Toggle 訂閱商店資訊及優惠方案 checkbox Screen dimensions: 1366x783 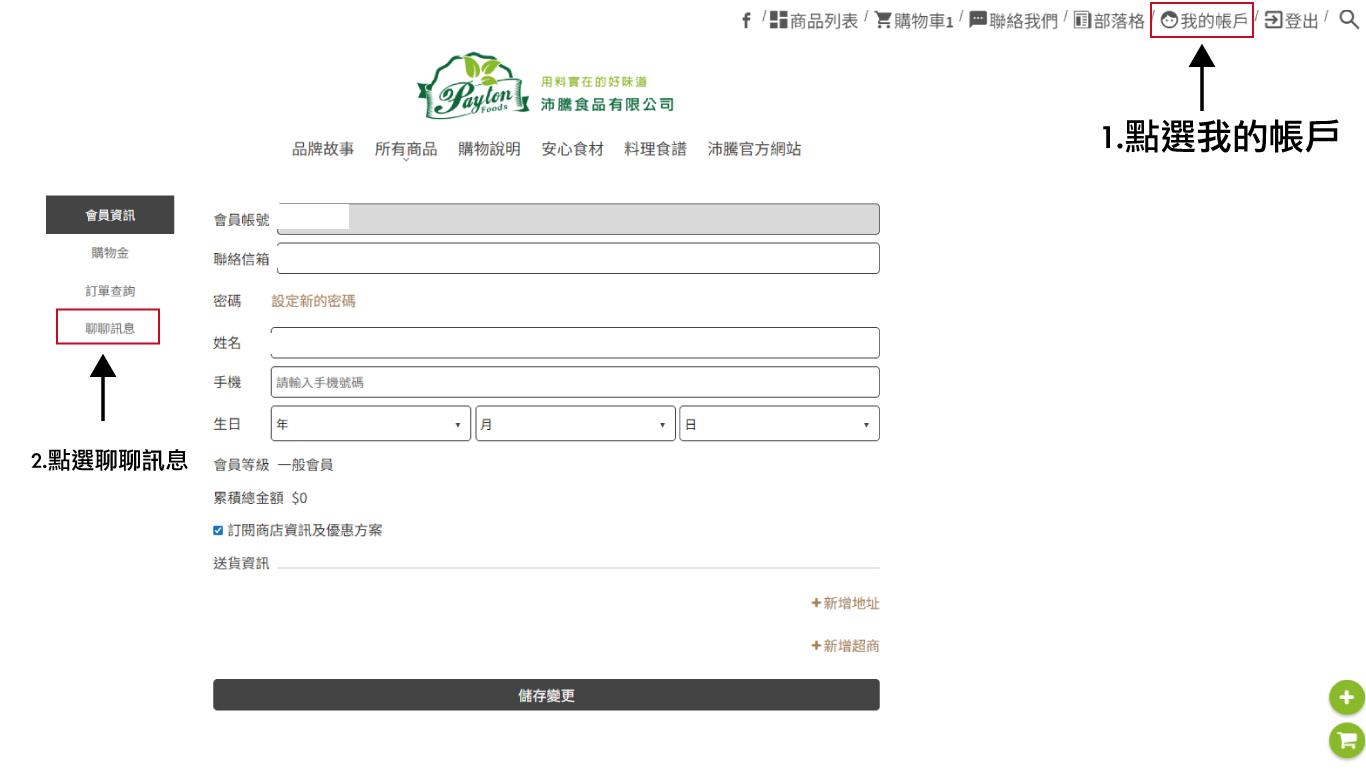point(219,531)
